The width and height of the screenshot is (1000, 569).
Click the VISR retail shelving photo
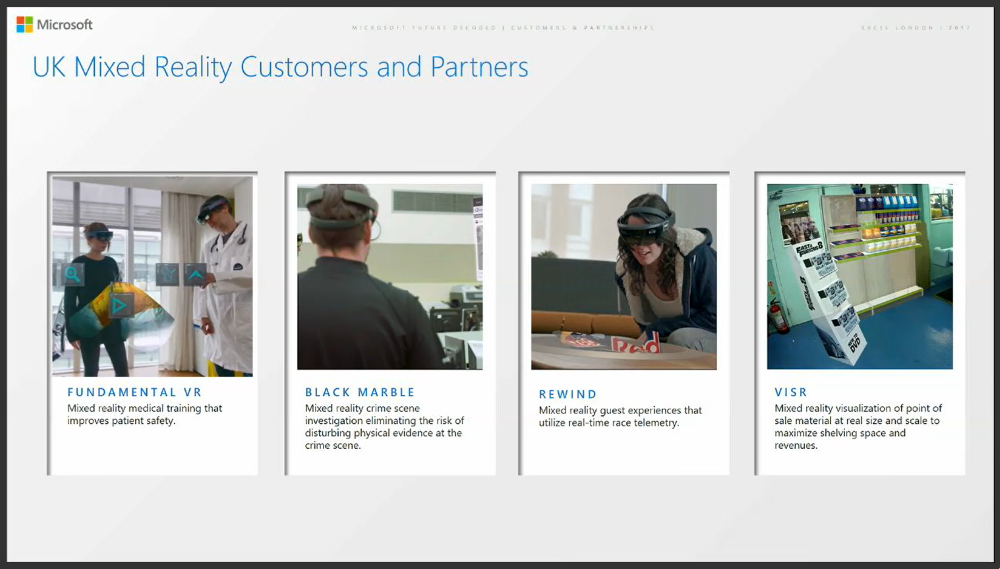point(859,277)
